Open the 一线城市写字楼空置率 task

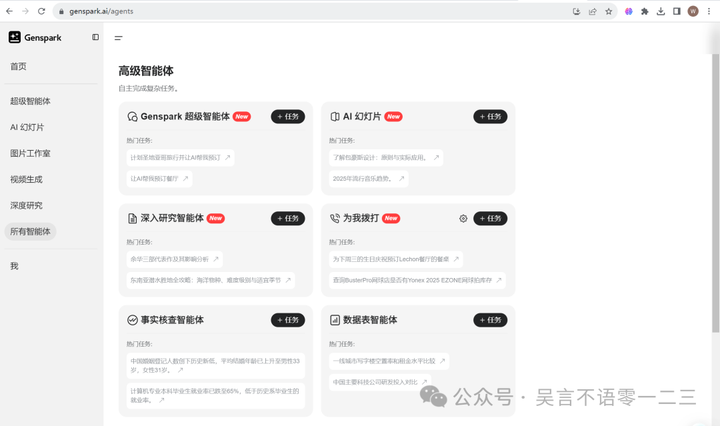(x=389, y=361)
